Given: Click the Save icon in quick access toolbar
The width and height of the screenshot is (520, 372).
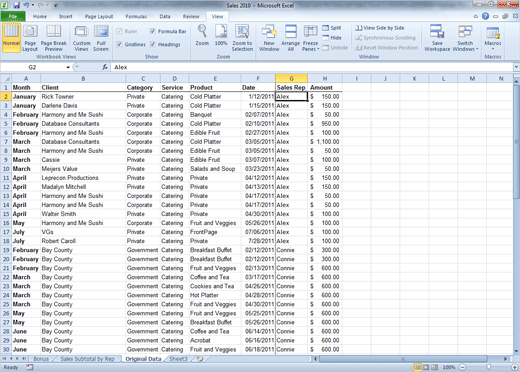Looking at the screenshot, I should pyautogui.click(x=16, y=5).
